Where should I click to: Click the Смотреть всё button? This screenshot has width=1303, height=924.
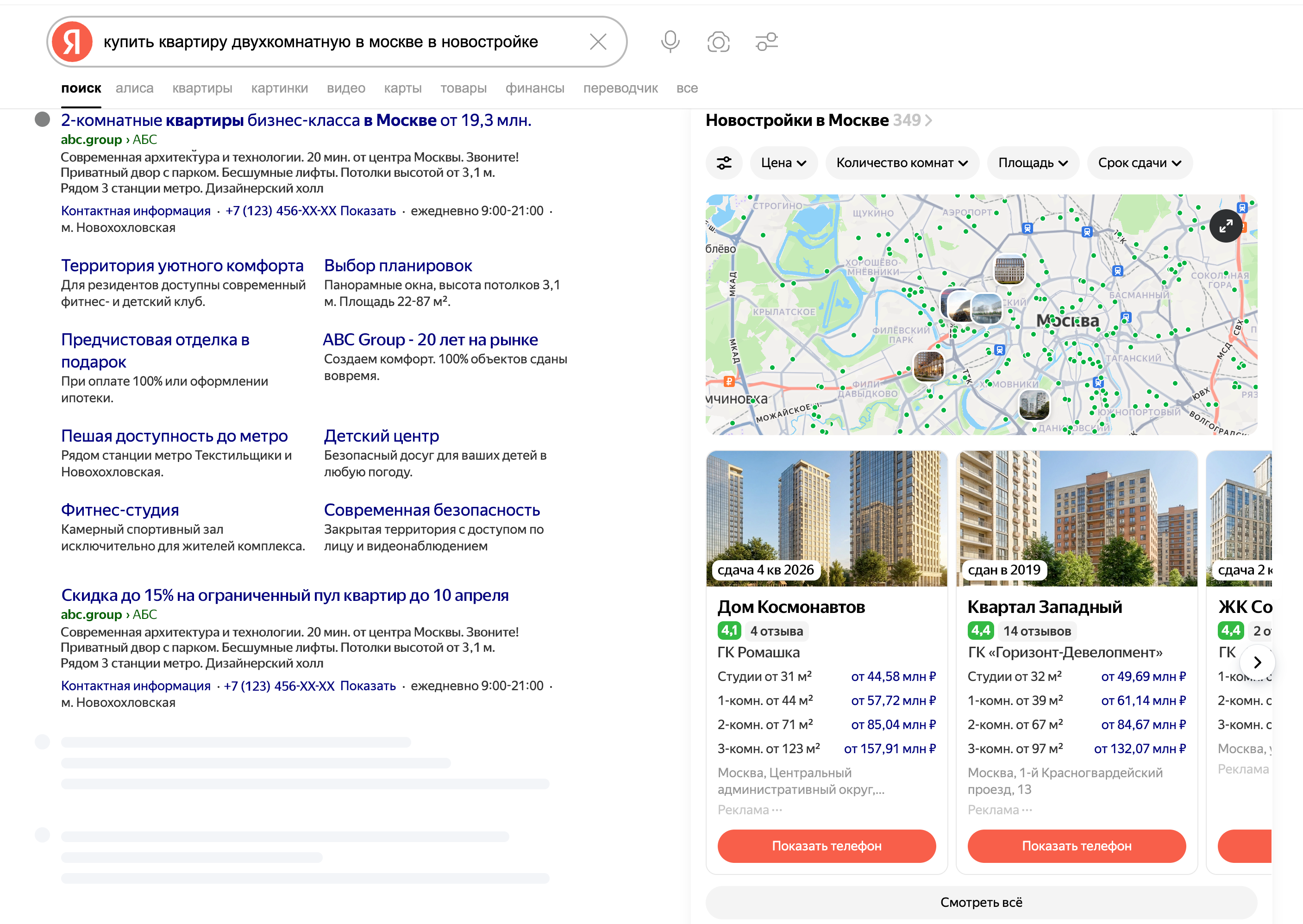981,902
